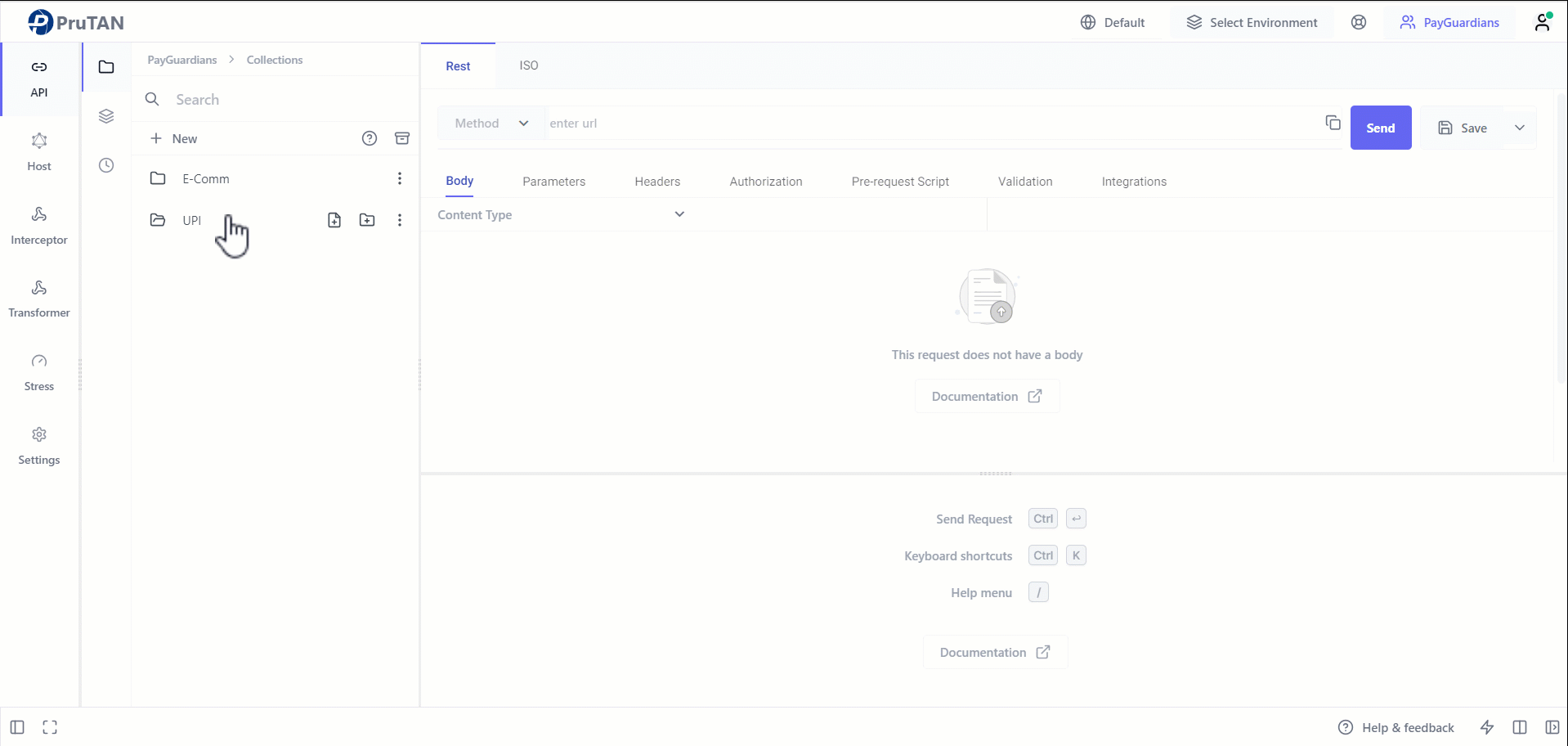Select the Authorization tab
Screen dimensions: 1568x746
(766, 182)
